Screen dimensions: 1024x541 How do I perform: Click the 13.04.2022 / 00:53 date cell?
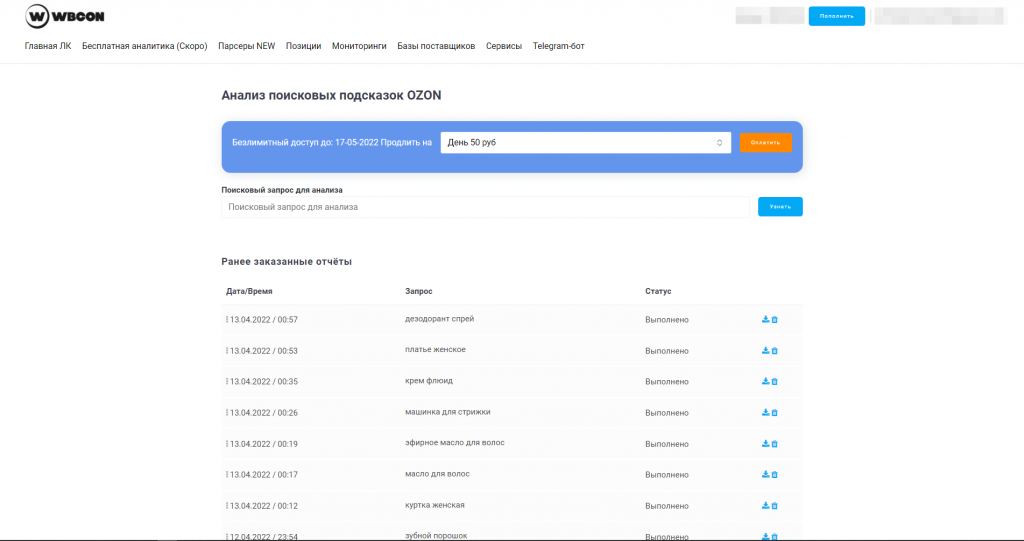pos(264,351)
